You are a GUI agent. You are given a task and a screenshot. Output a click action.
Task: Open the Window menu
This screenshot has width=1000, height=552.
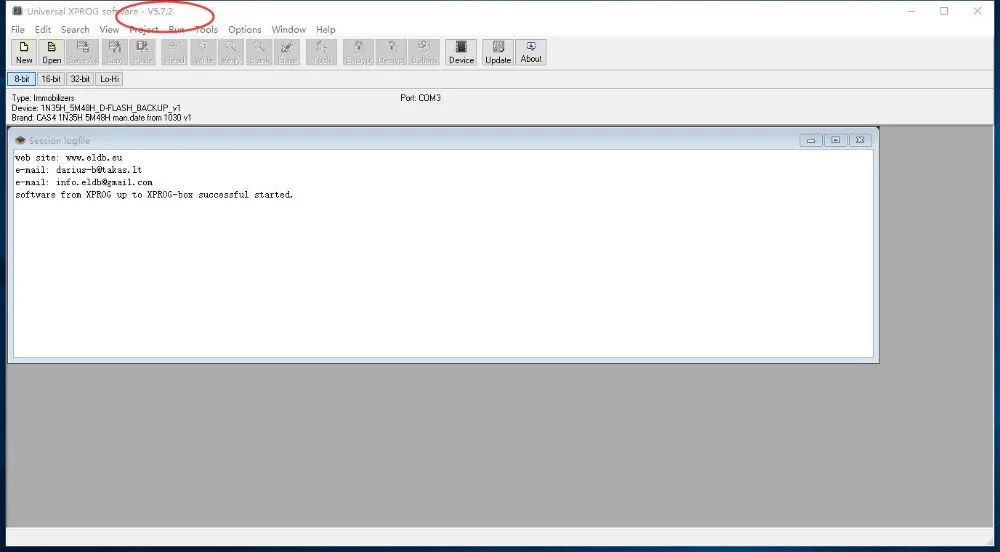[289, 29]
